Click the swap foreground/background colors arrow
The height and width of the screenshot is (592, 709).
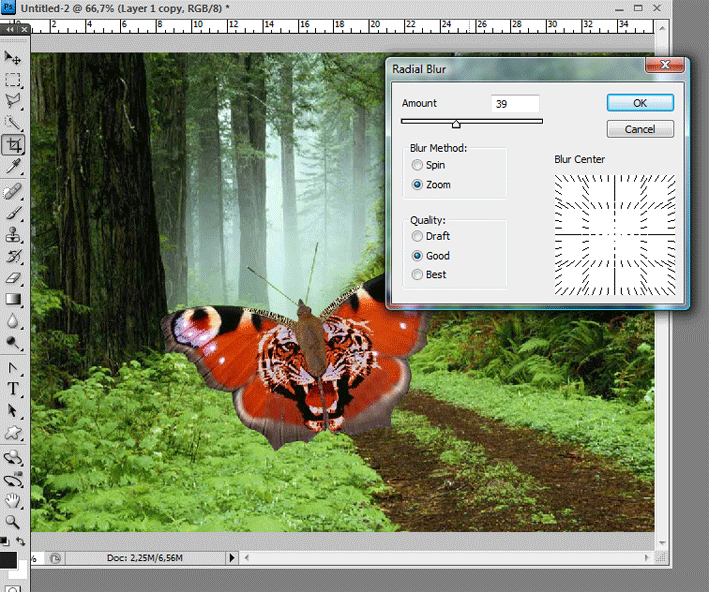(x=20, y=541)
